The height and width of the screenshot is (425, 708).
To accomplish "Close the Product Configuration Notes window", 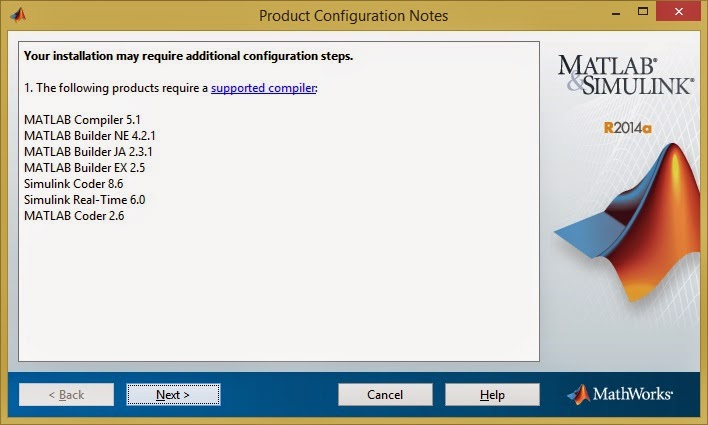I will coord(679,12).
